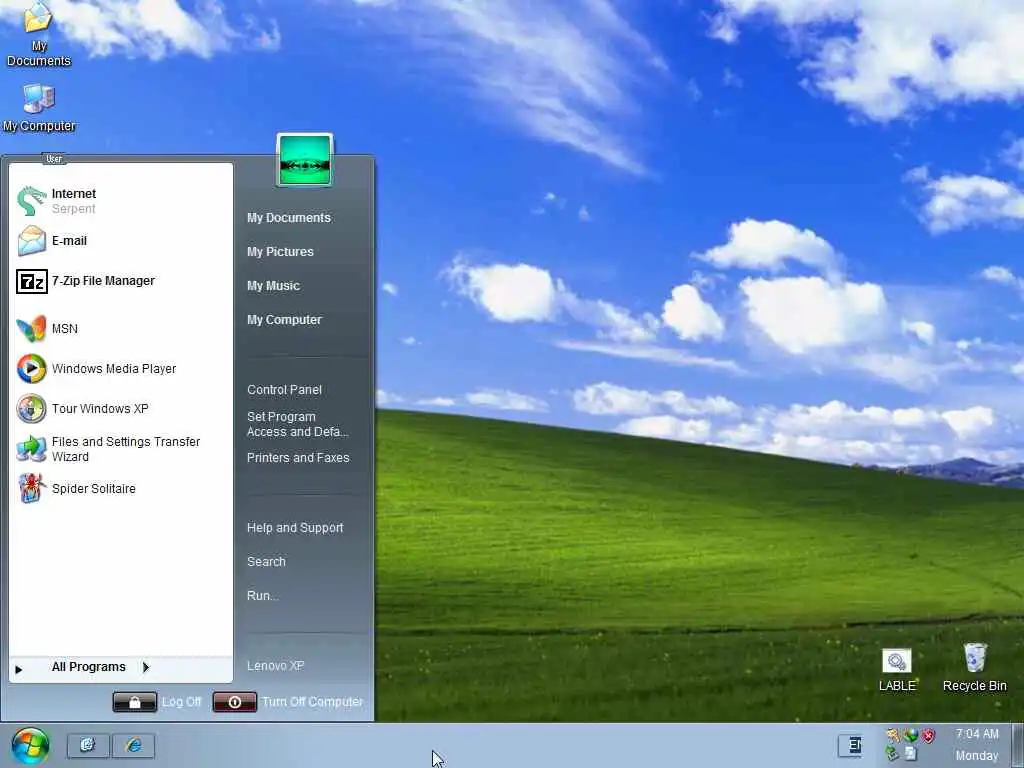This screenshot has width=1024, height=768.
Task: Open Internet Serpent browser from Start menu
Action: (x=121, y=200)
